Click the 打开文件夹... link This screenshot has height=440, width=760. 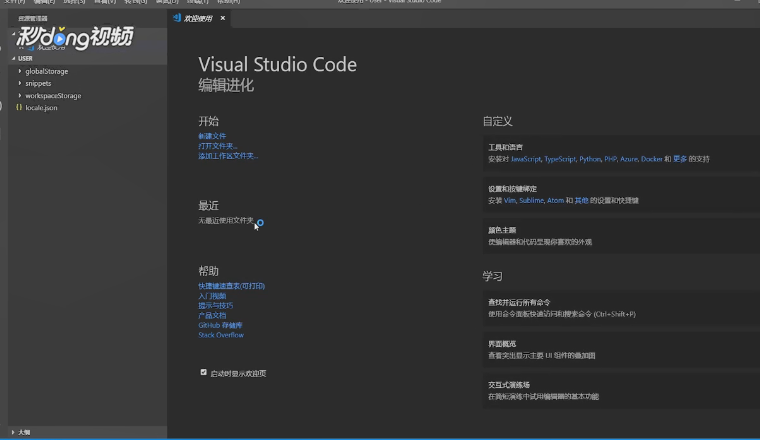click(218, 146)
